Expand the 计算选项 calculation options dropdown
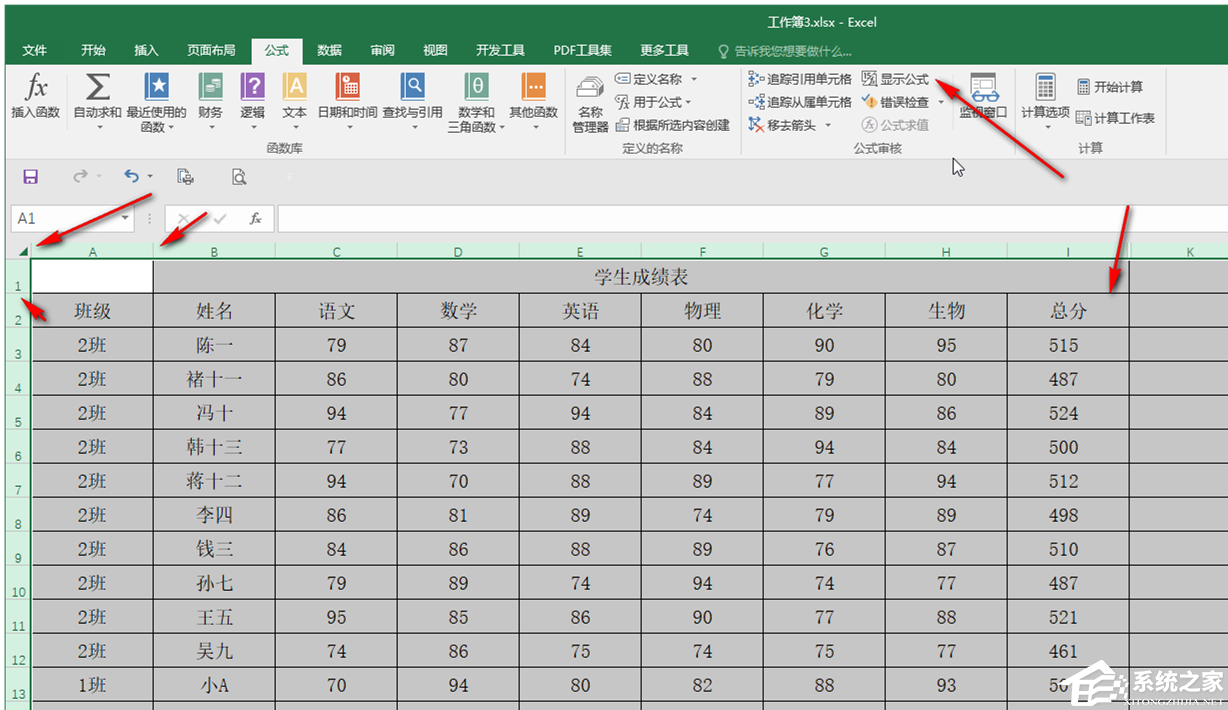1228x710 pixels. tap(1045, 127)
